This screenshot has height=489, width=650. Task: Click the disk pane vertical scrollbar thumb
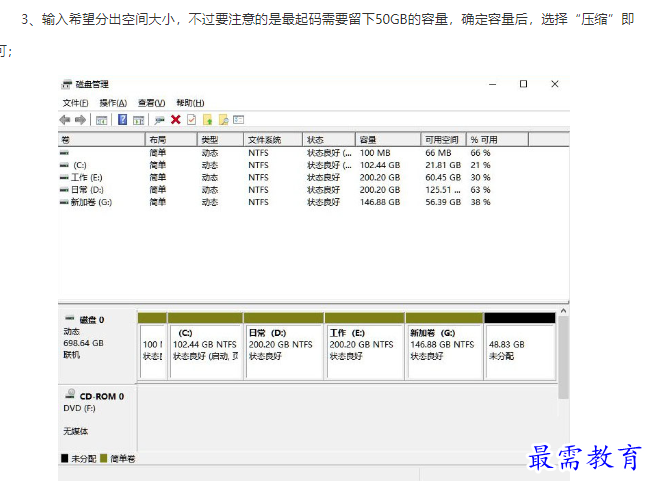[563, 358]
